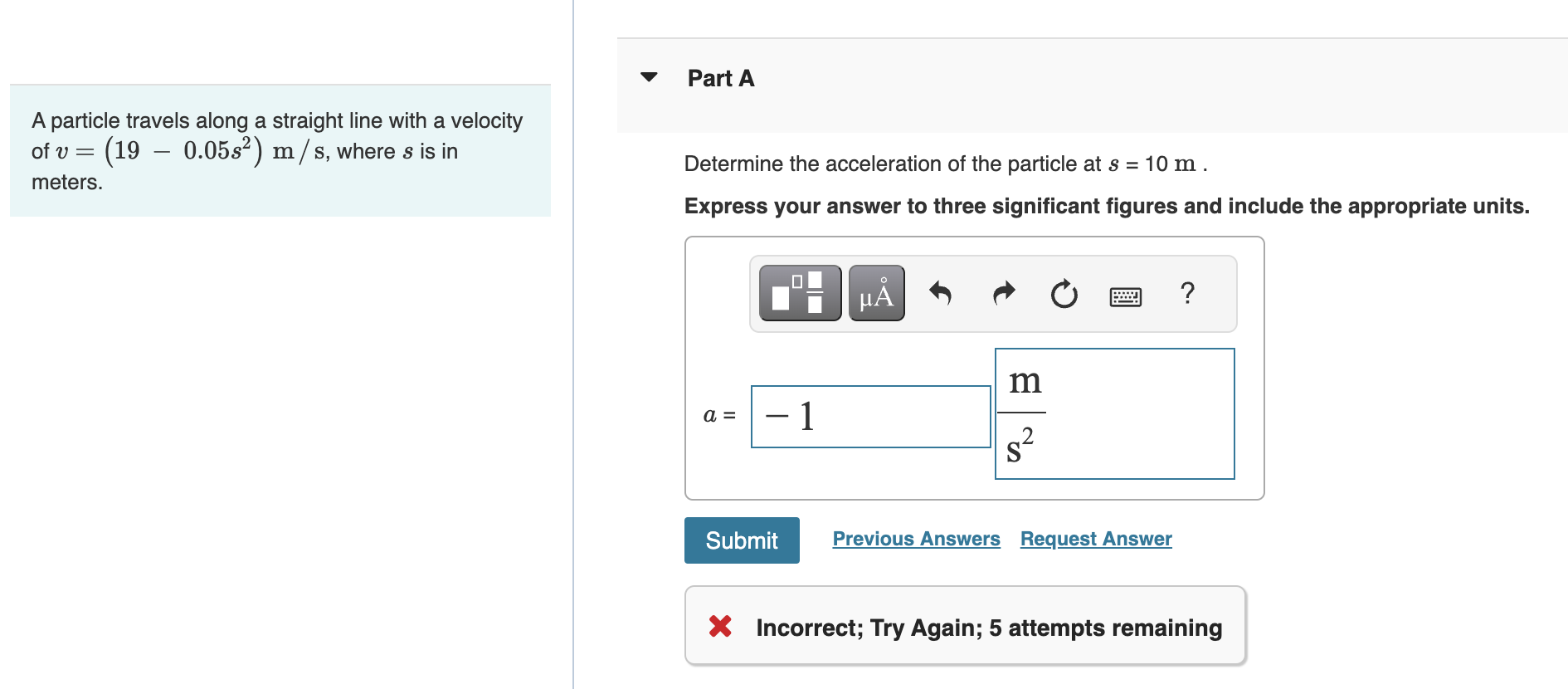Screen dimensions: 1568x689
Task: Open the math template palette icon
Action: pyautogui.click(x=799, y=293)
